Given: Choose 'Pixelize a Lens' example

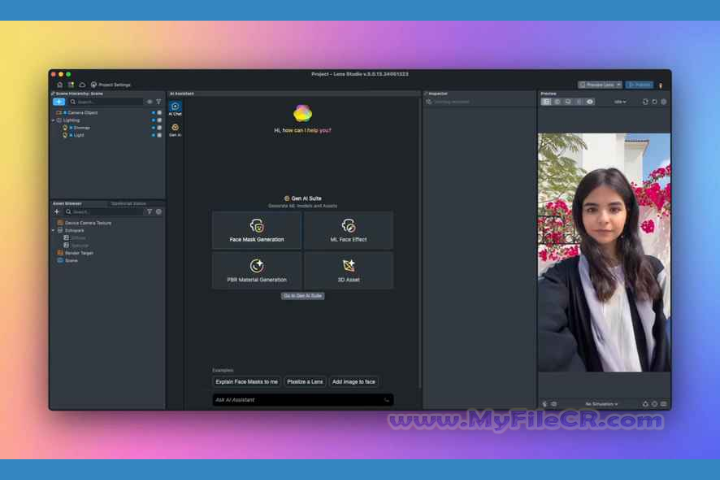Looking at the screenshot, I should 305,382.
